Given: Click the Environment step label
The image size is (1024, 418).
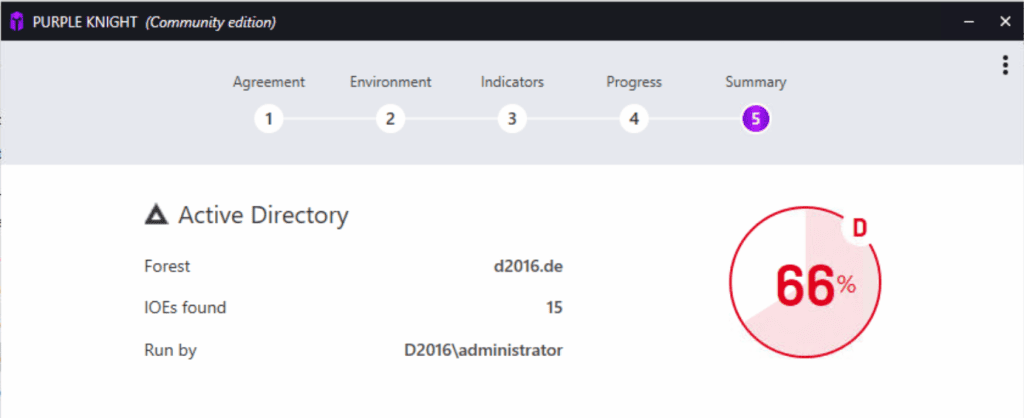Looking at the screenshot, I should [390, 82].
